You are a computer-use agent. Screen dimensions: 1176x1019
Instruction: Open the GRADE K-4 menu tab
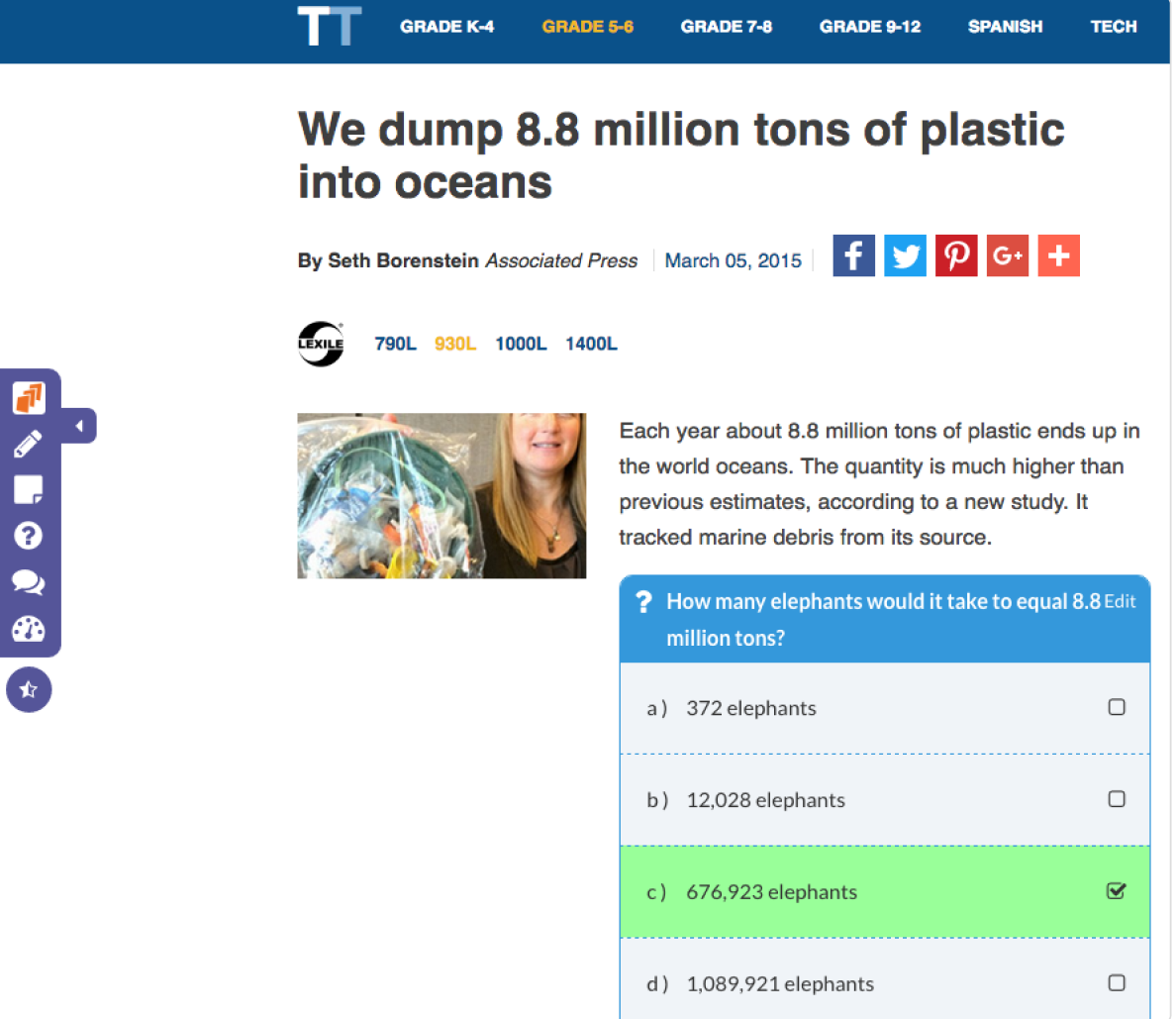pos(446,27)
